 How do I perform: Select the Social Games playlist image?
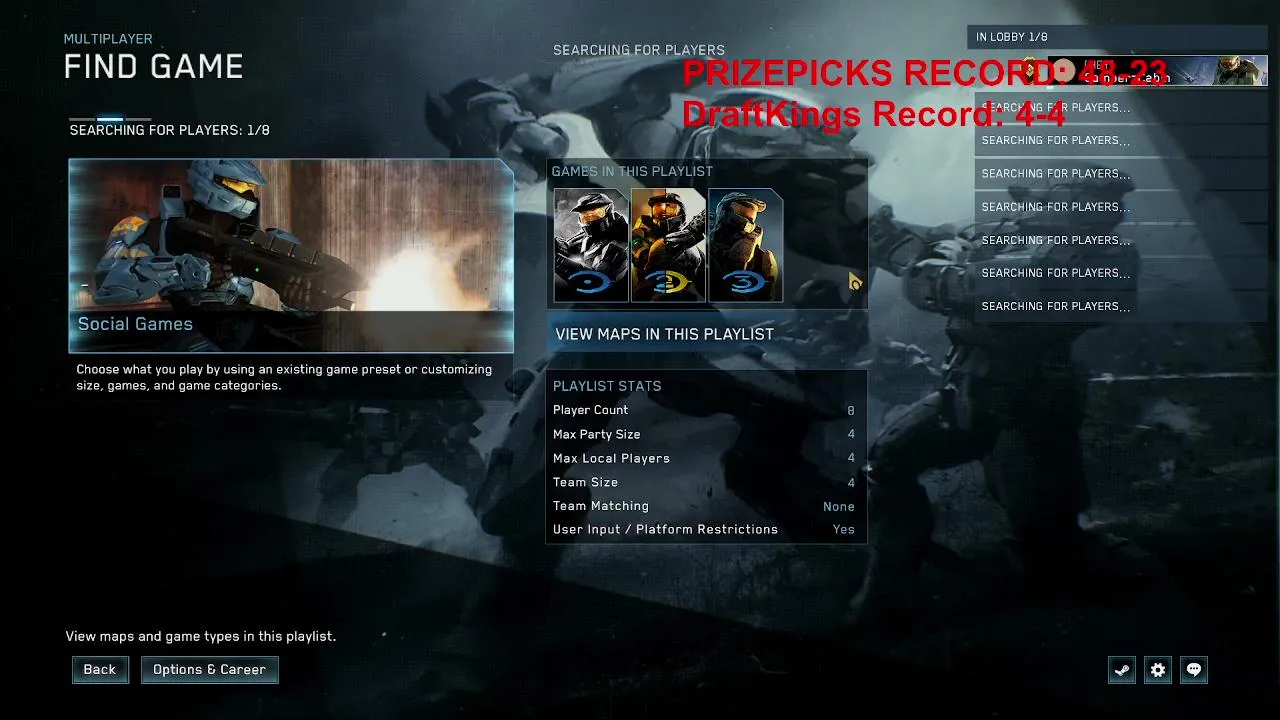click(291, 256)
